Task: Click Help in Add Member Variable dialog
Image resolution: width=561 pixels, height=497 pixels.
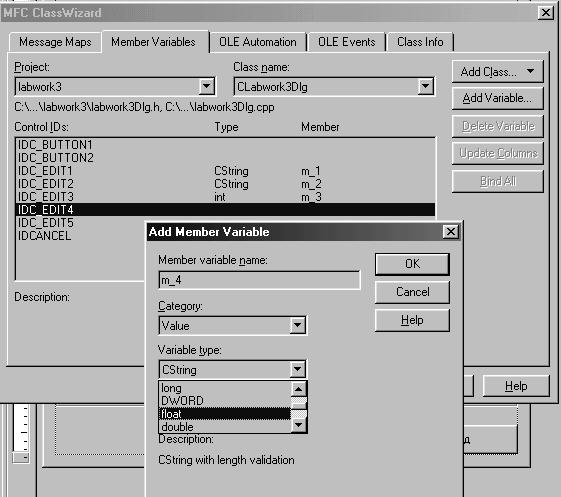Action: (x=412, y=320)
